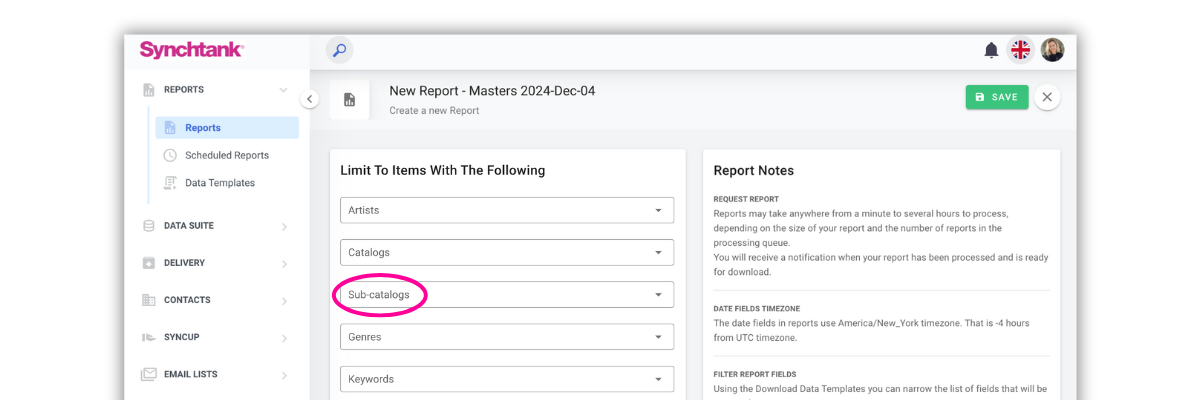1200x400 pixels.
Task: Open the user profile avatar
Action: 1052,51
